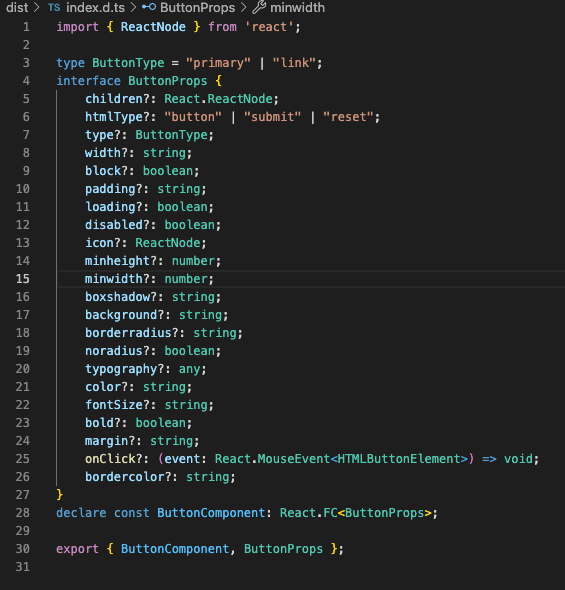
Task: Click the 'void' return type
Action: (x=518, y=459)
